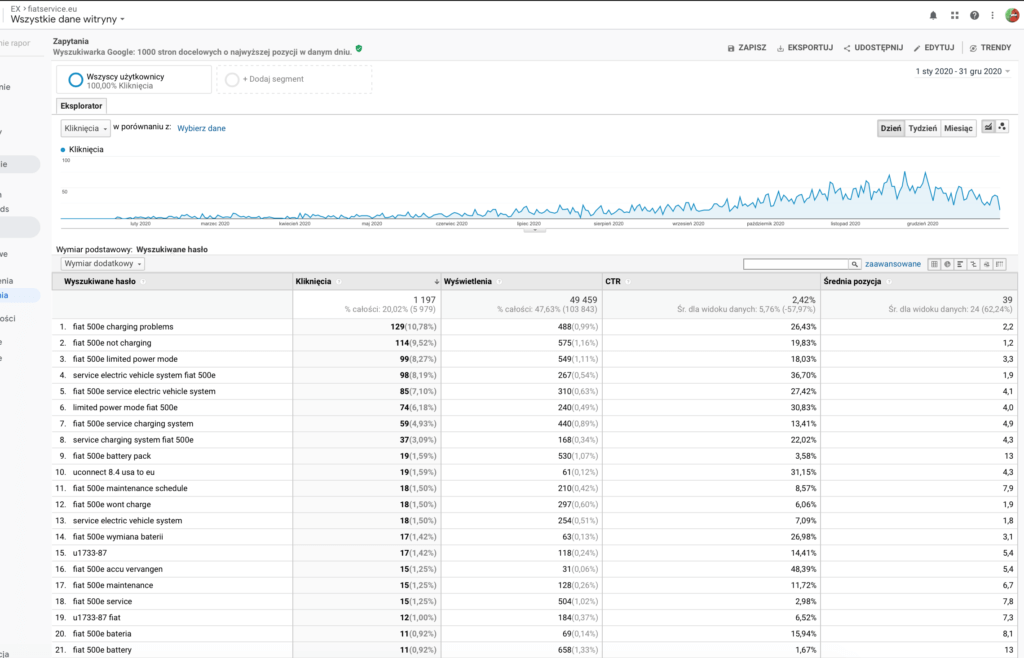The image size is (1024, 658).
Task: Select the line chart view icon
Action: pos(989,127)
